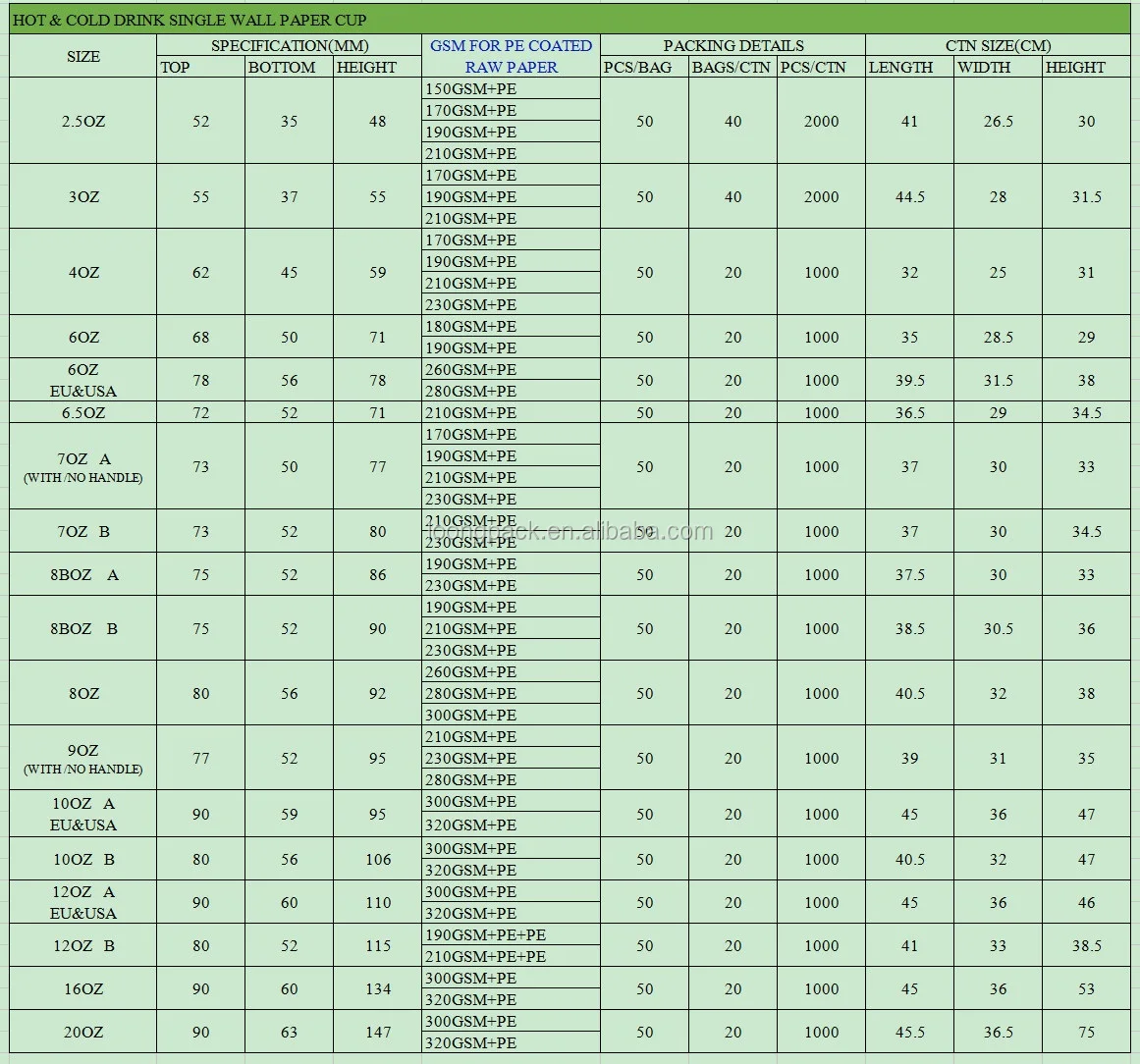Select PCS/CTN value '2000' for 2.5OZ

pos(821,121)
